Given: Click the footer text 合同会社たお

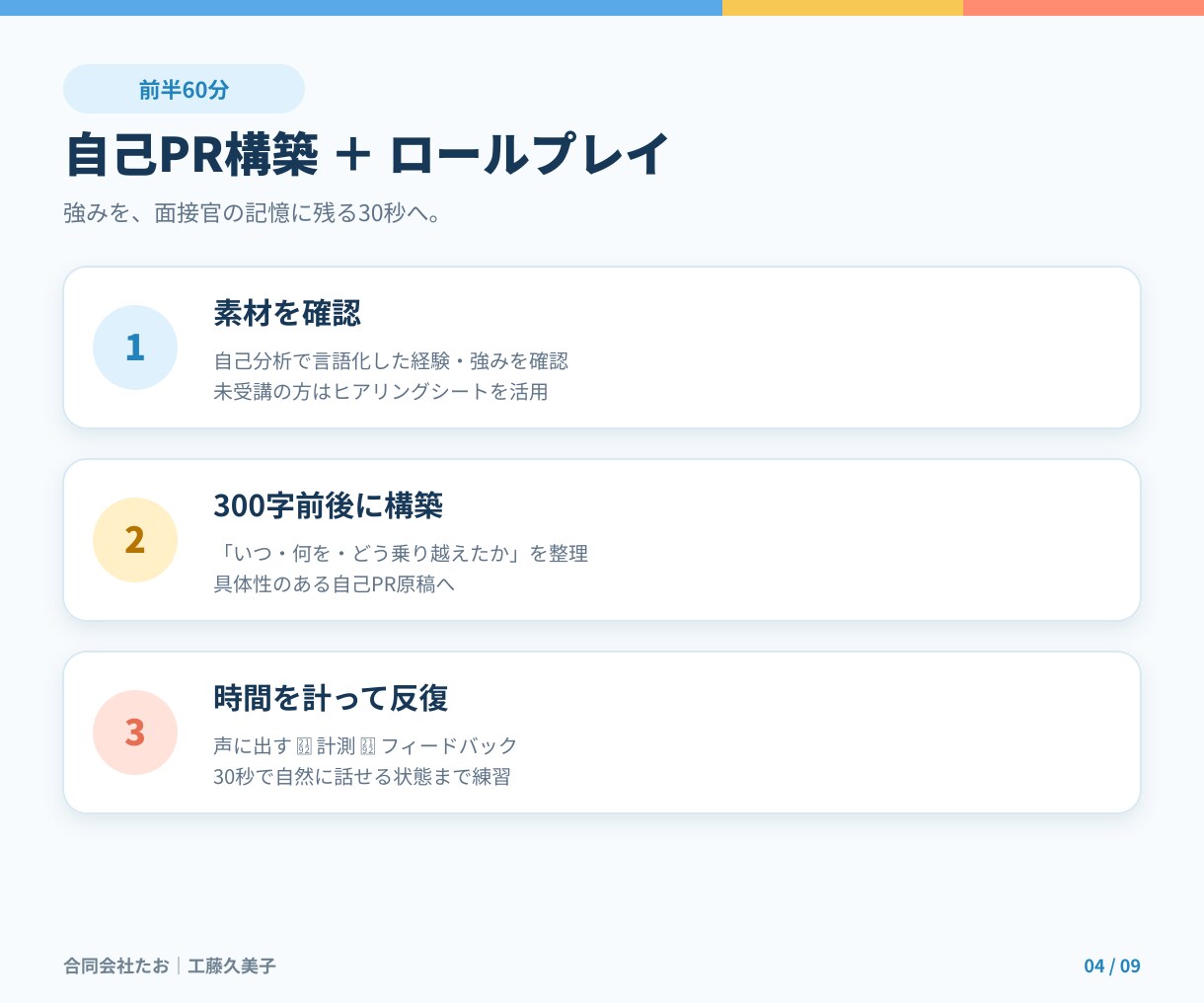Looking at the screenshot, I should coord(116,965).
